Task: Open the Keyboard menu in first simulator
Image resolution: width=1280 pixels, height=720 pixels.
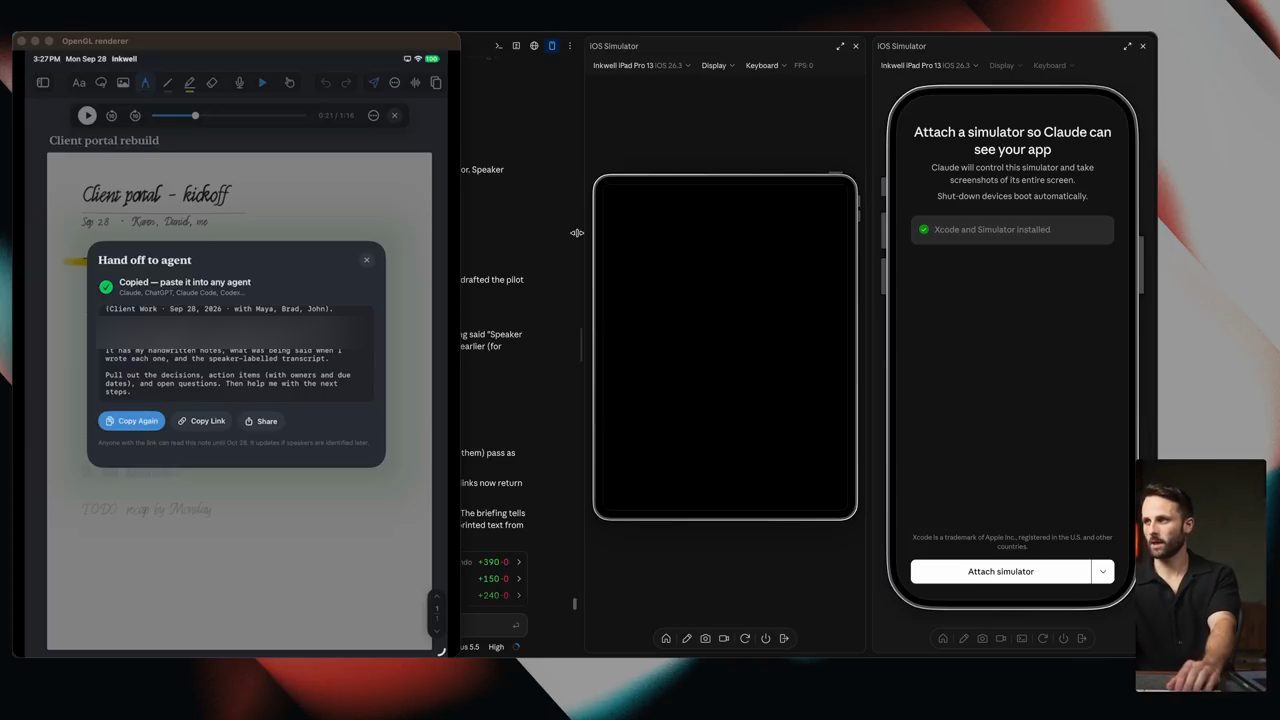Action: point(766,66)
